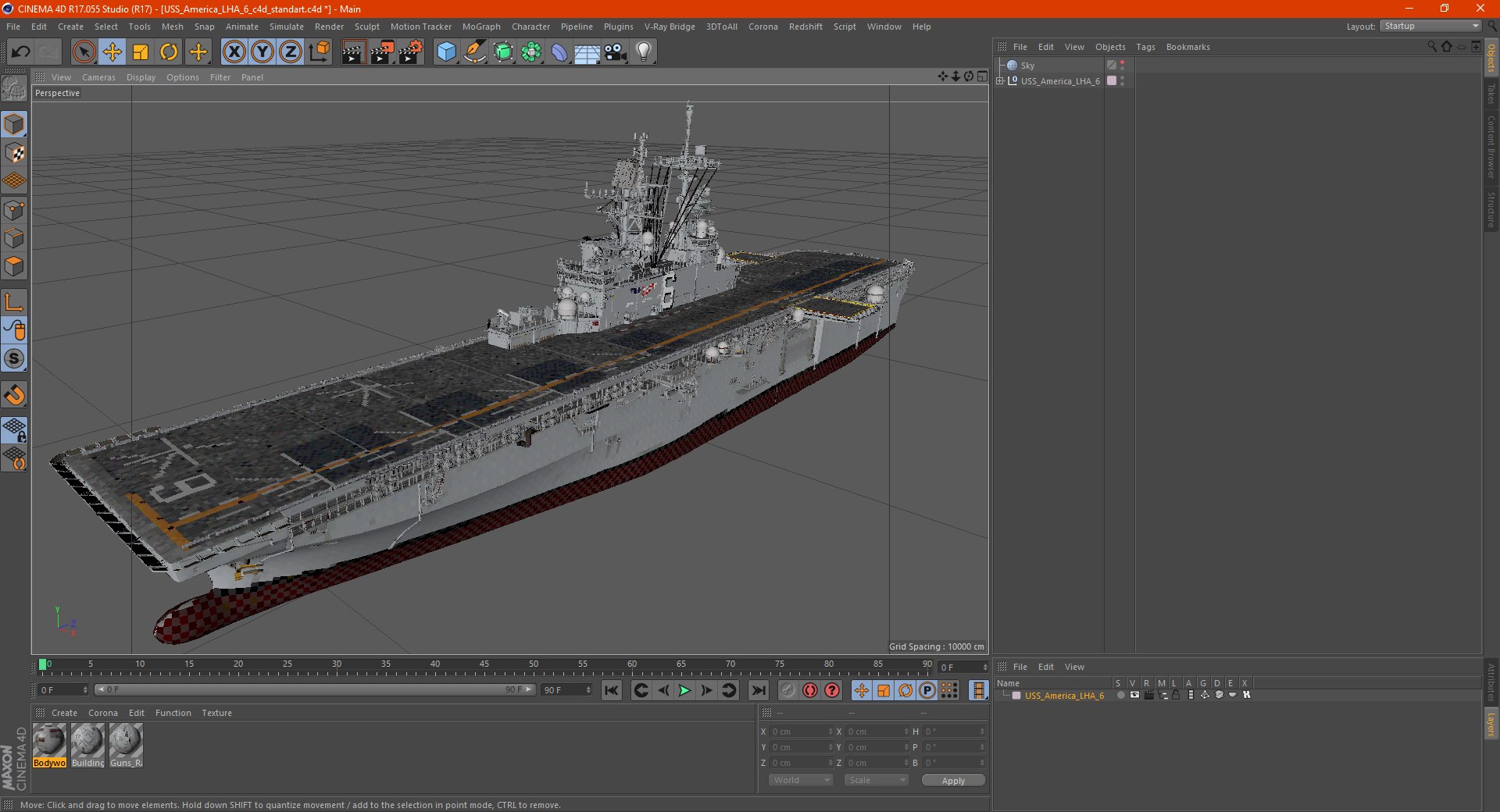Add a Camera object
This screenshot has height=812, width=1500.
pyautogui.click(x=616, y=52)
